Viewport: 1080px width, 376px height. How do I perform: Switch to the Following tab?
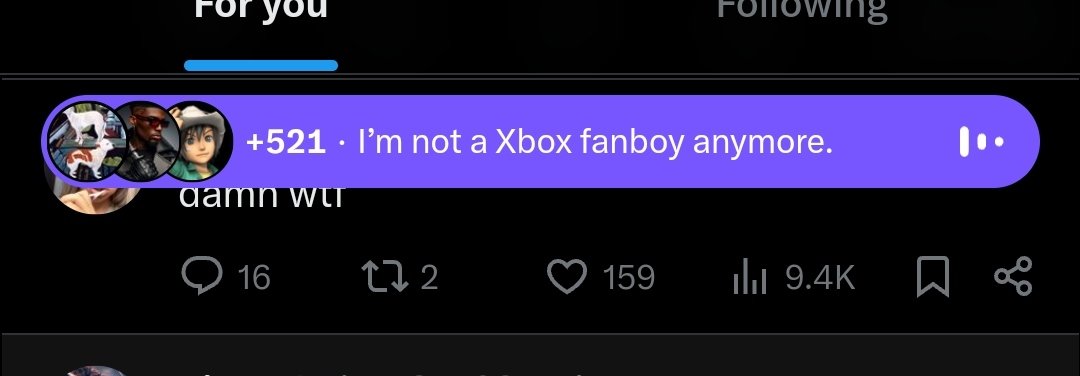(x=802, y=10)
